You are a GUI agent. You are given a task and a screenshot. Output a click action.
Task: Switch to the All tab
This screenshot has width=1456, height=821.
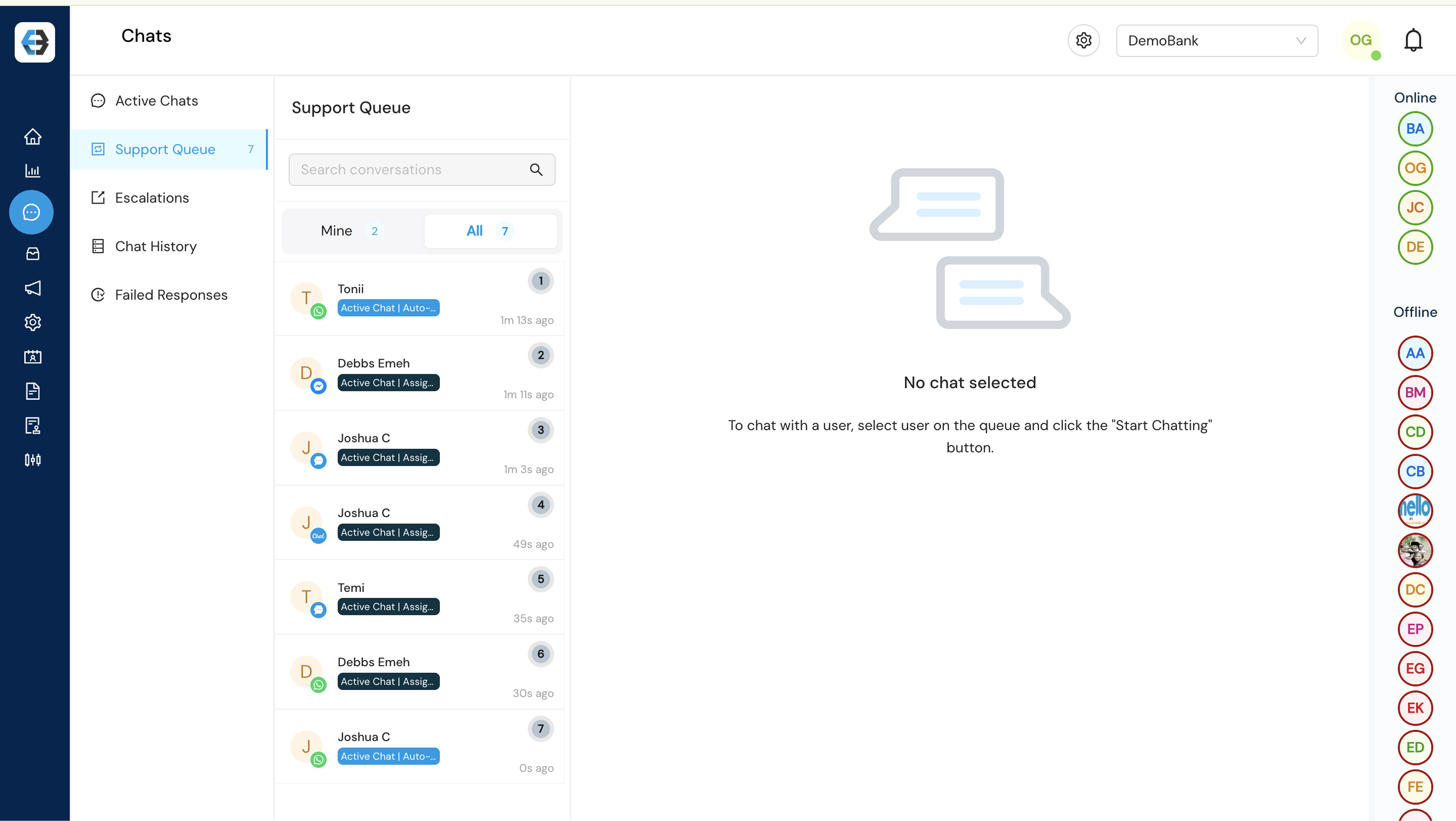(490, 231)
